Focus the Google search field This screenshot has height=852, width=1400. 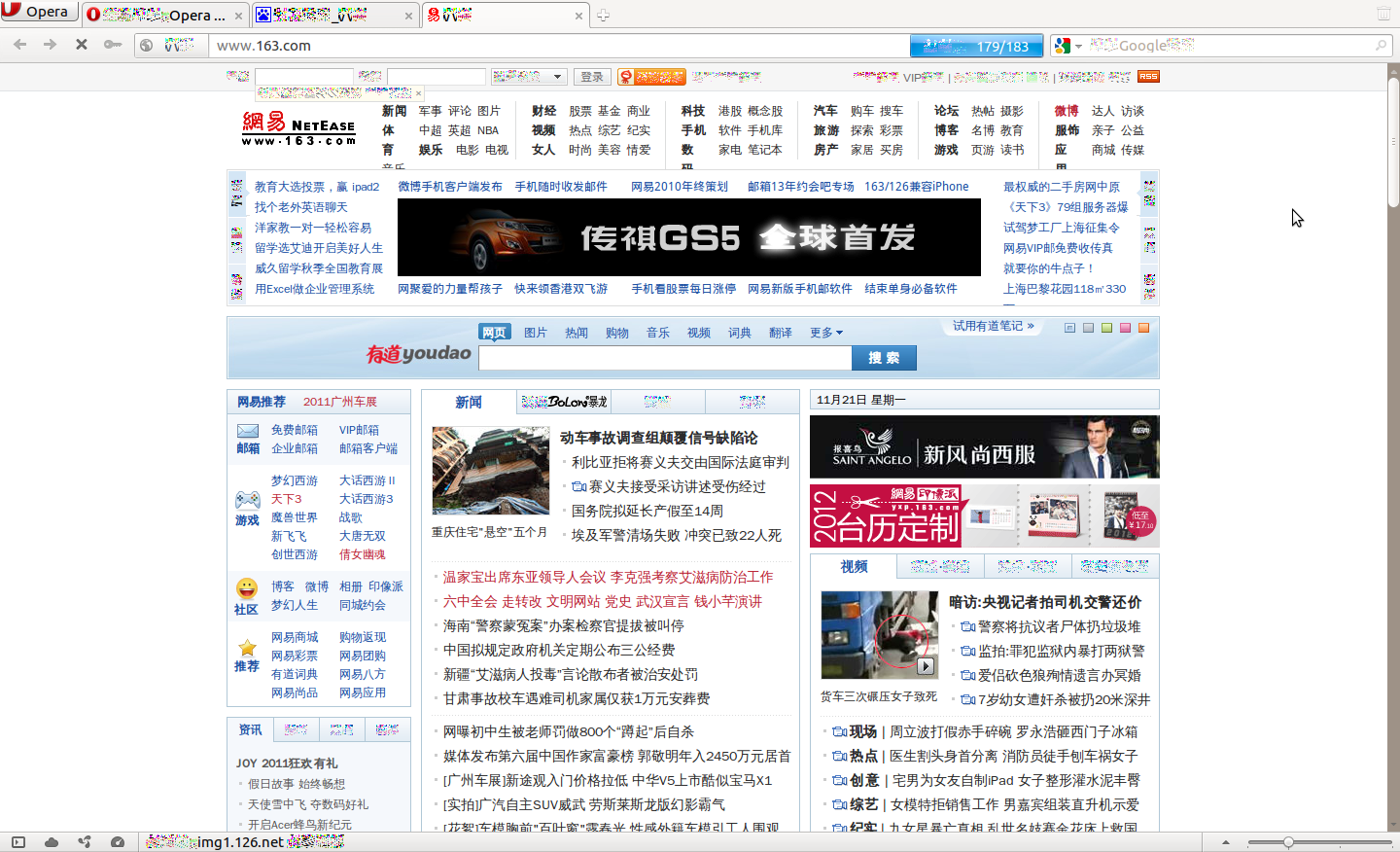1232,46
